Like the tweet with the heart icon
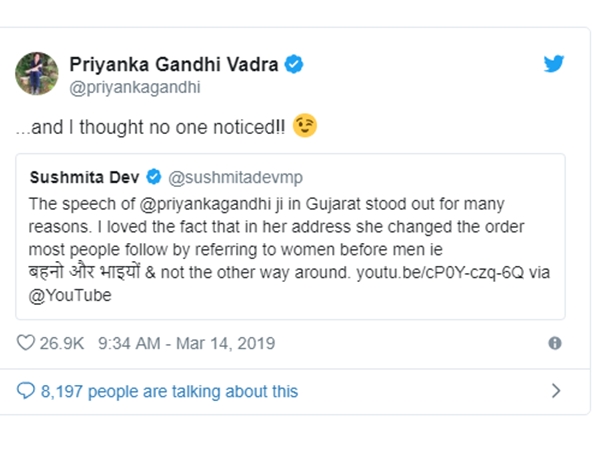Viewport: 600px width, 450px height. pos(26,343)
